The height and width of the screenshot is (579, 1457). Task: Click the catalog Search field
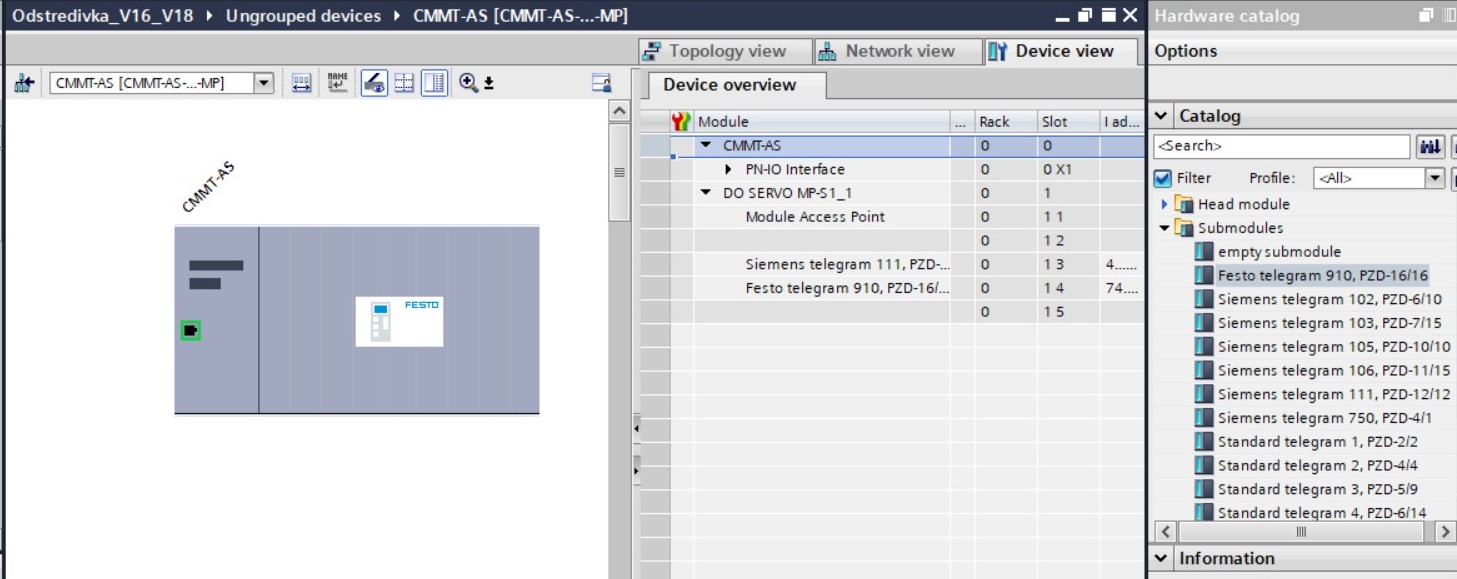pos(1281,146)
